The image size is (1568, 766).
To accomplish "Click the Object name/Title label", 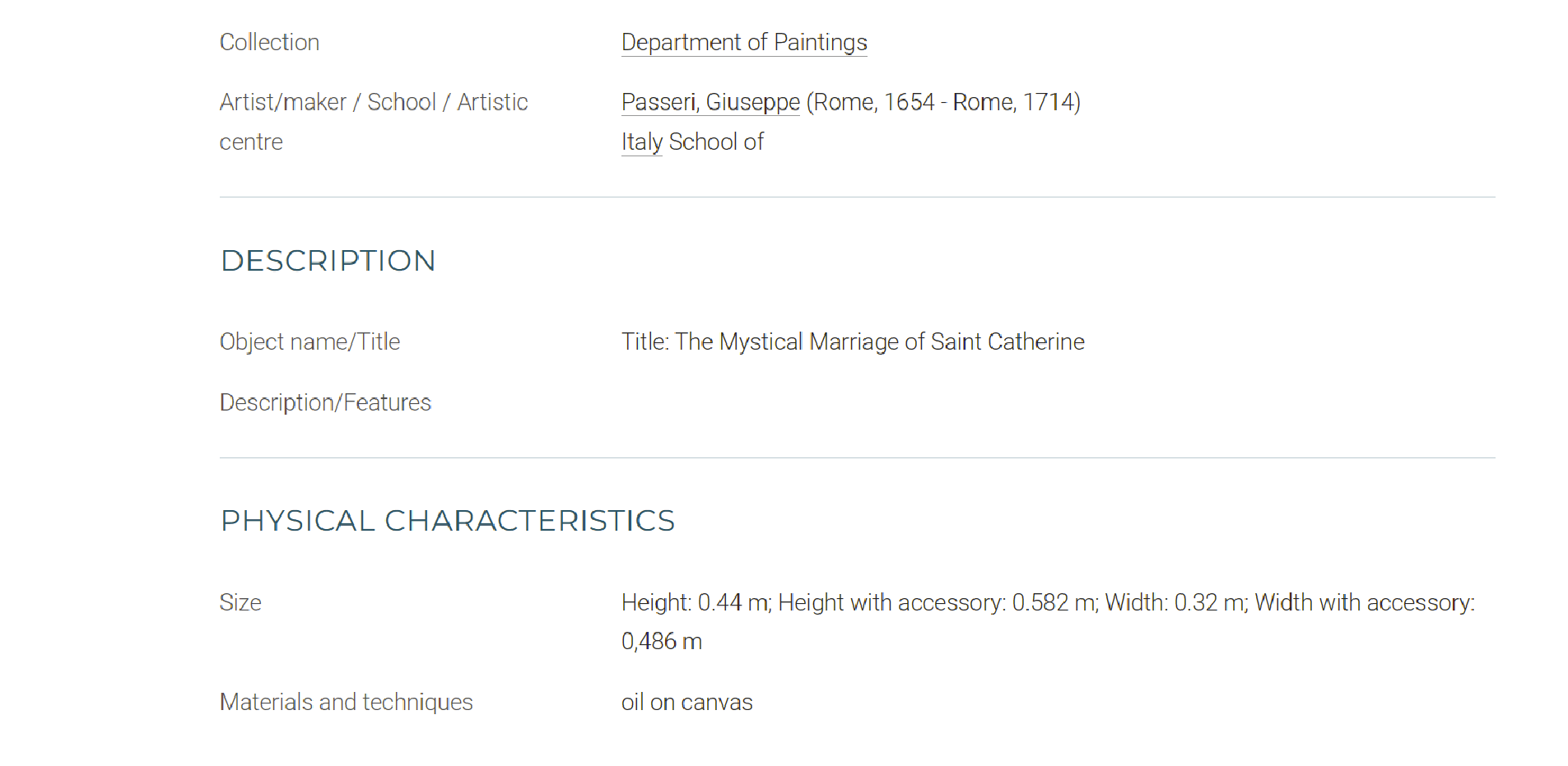I will click(x=309, y=342).
